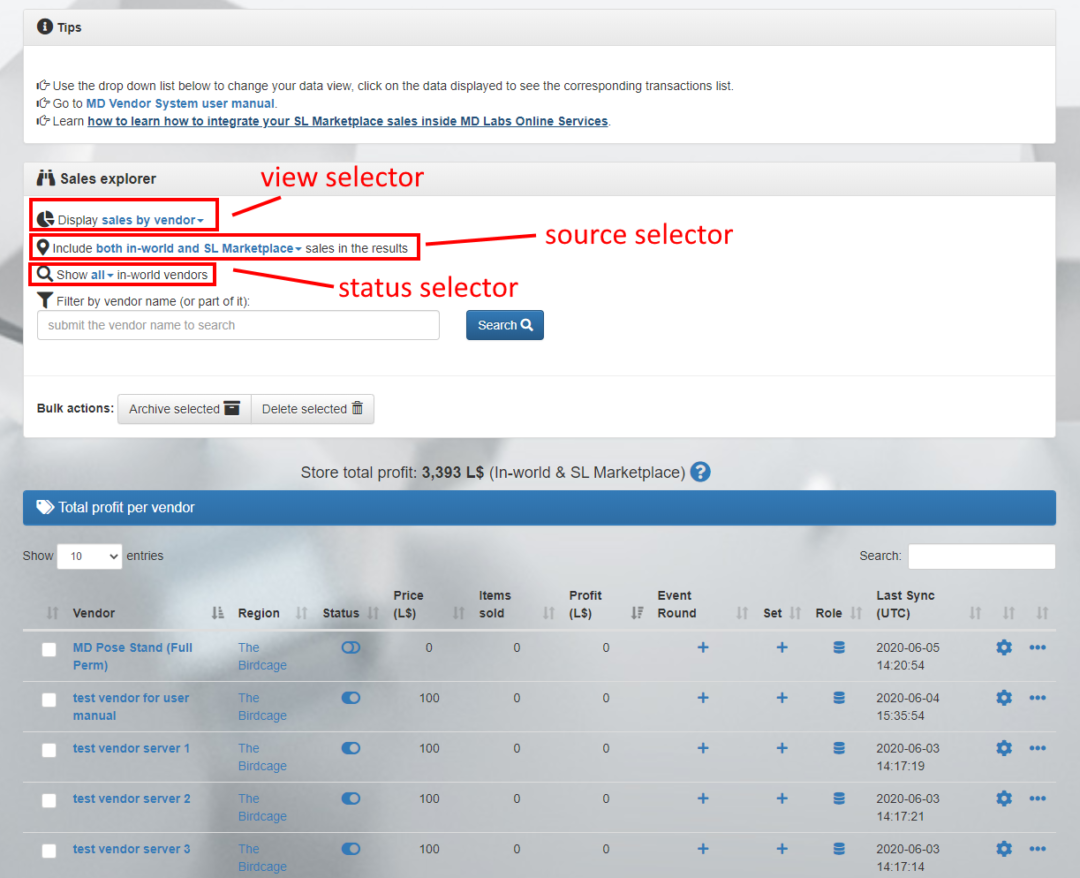Open the settings gear for test vendor server 1

pyautogui.click(x=1003, y=748)
